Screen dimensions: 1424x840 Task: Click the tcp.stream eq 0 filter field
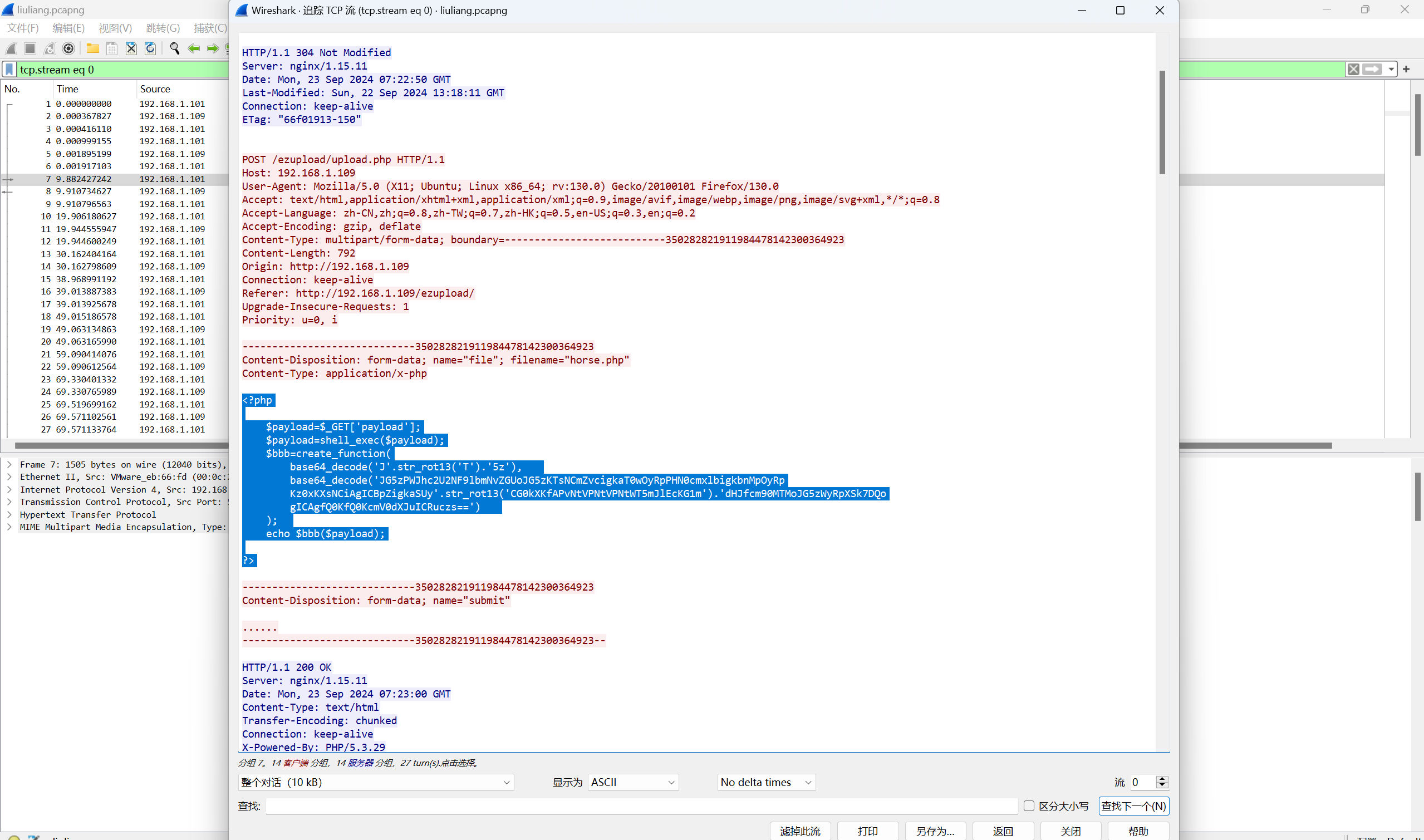coord(122,70)
